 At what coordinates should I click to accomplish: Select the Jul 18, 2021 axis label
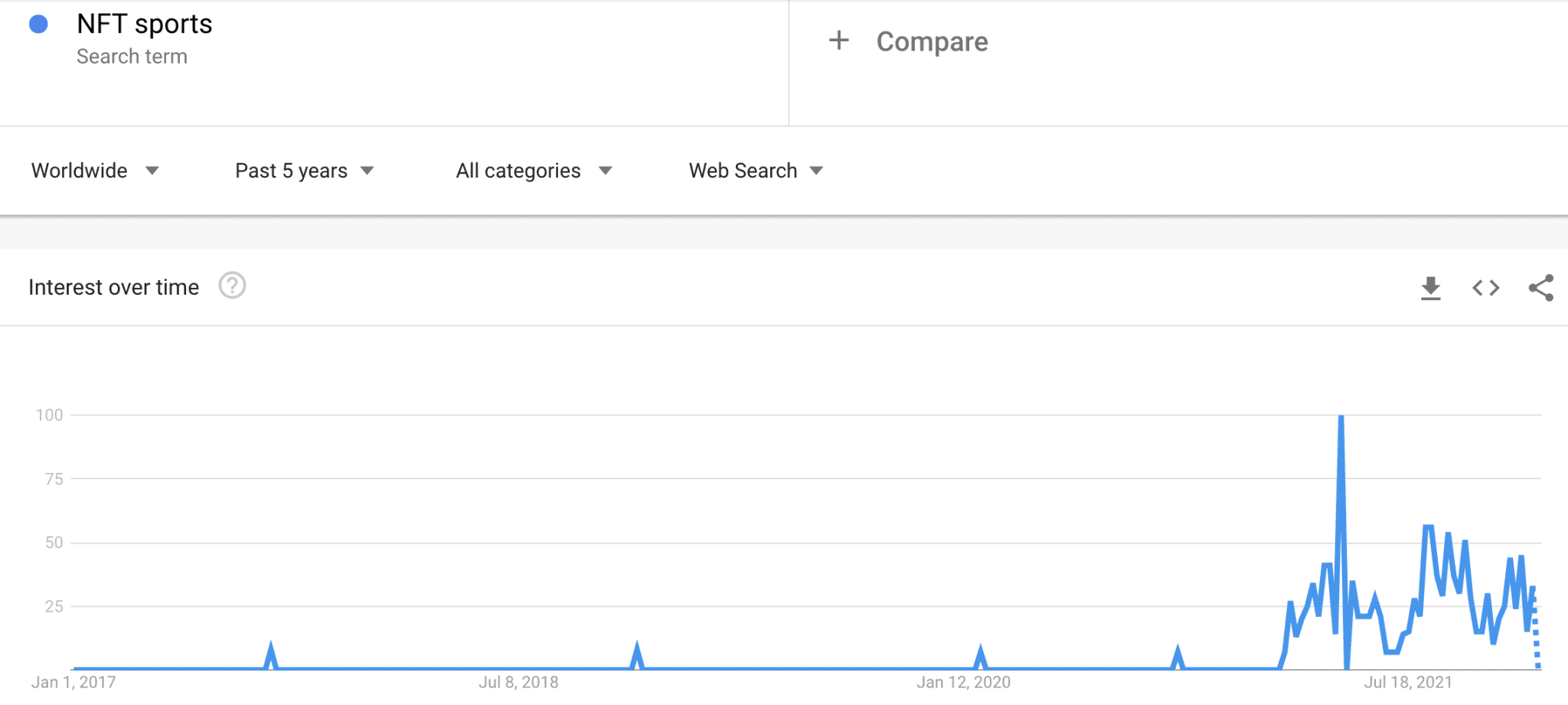tap(1408, 682)
